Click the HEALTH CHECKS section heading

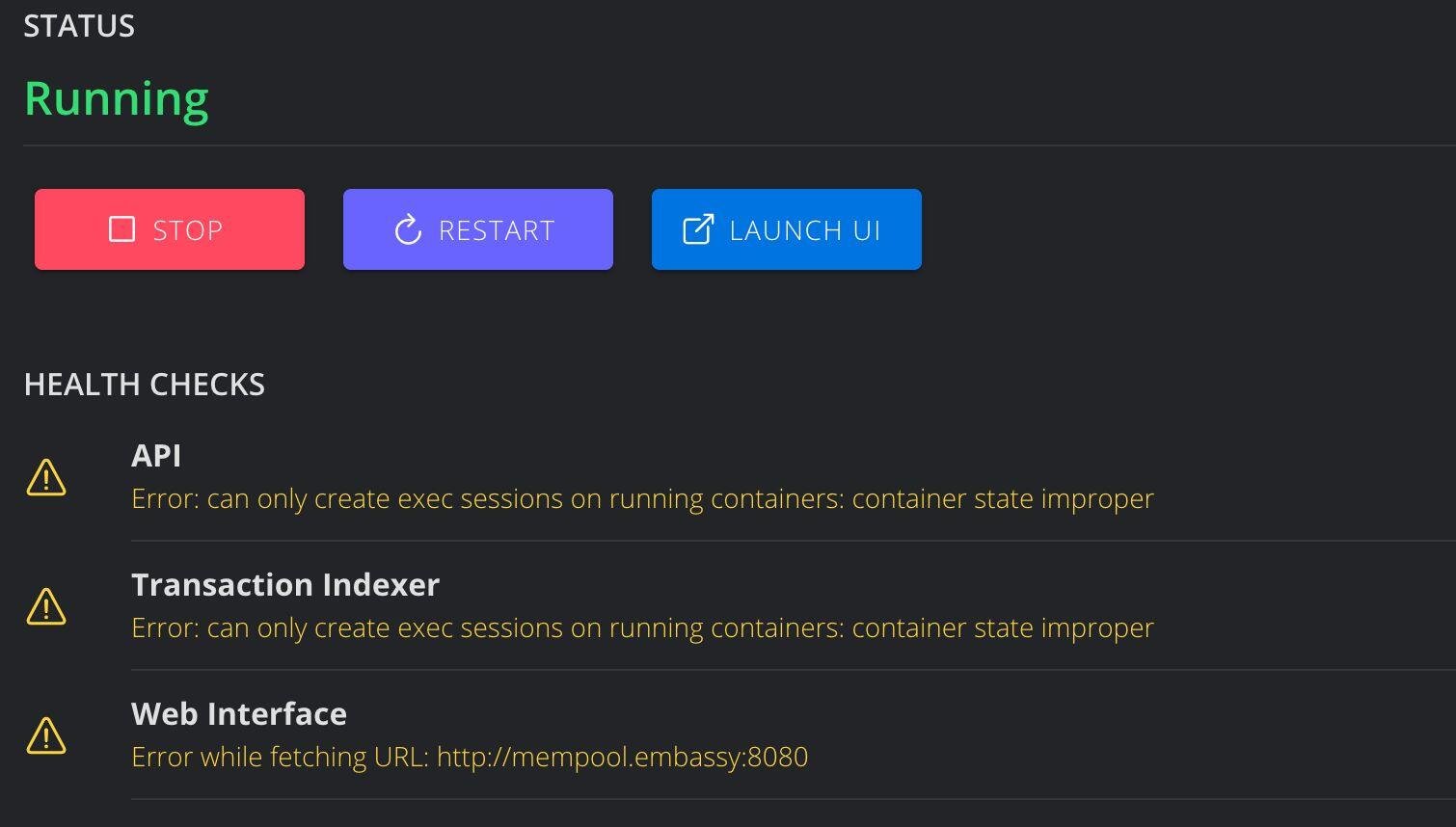pos(145,385)
